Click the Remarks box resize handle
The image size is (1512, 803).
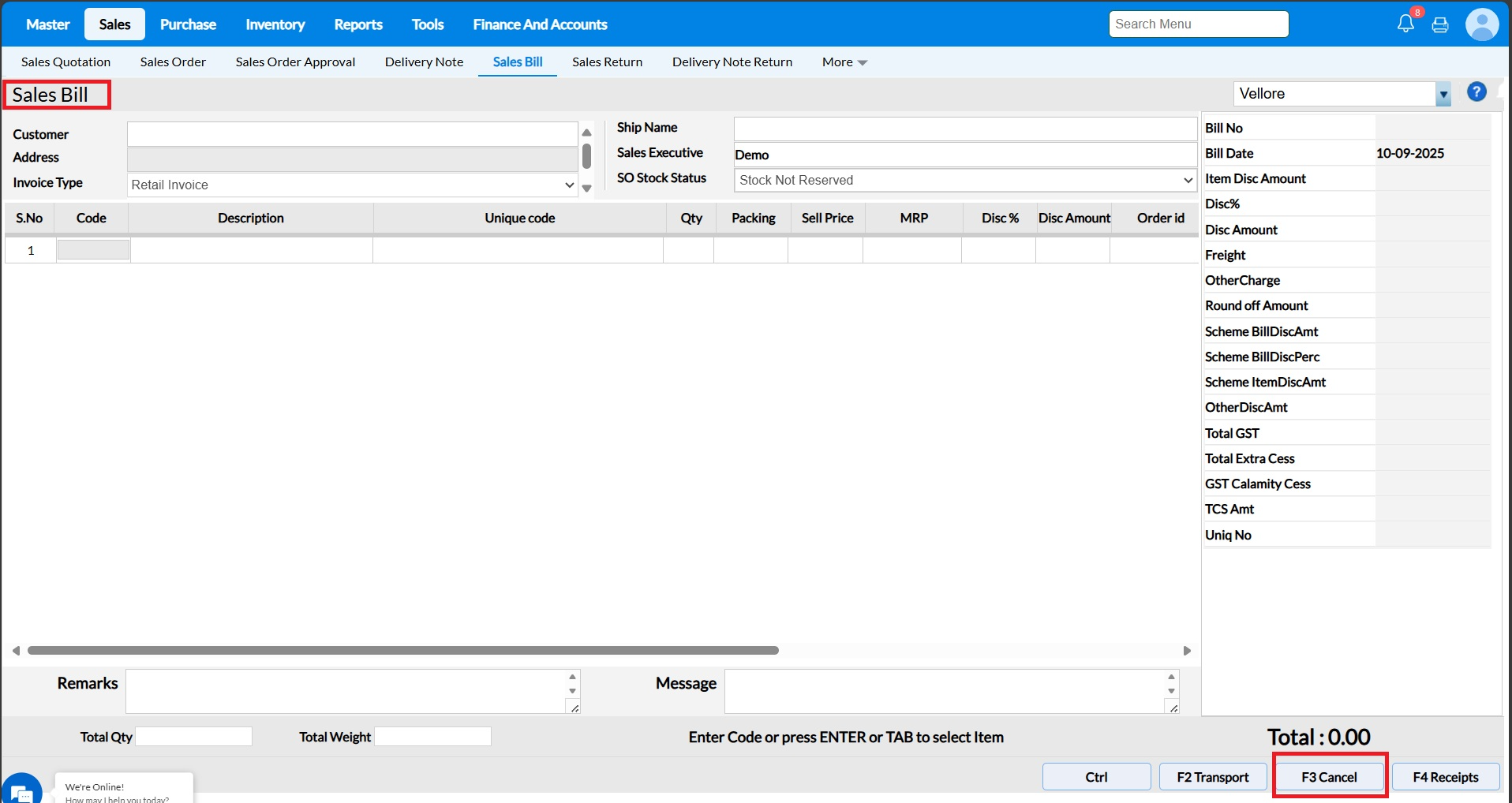(x=574, y=708)
